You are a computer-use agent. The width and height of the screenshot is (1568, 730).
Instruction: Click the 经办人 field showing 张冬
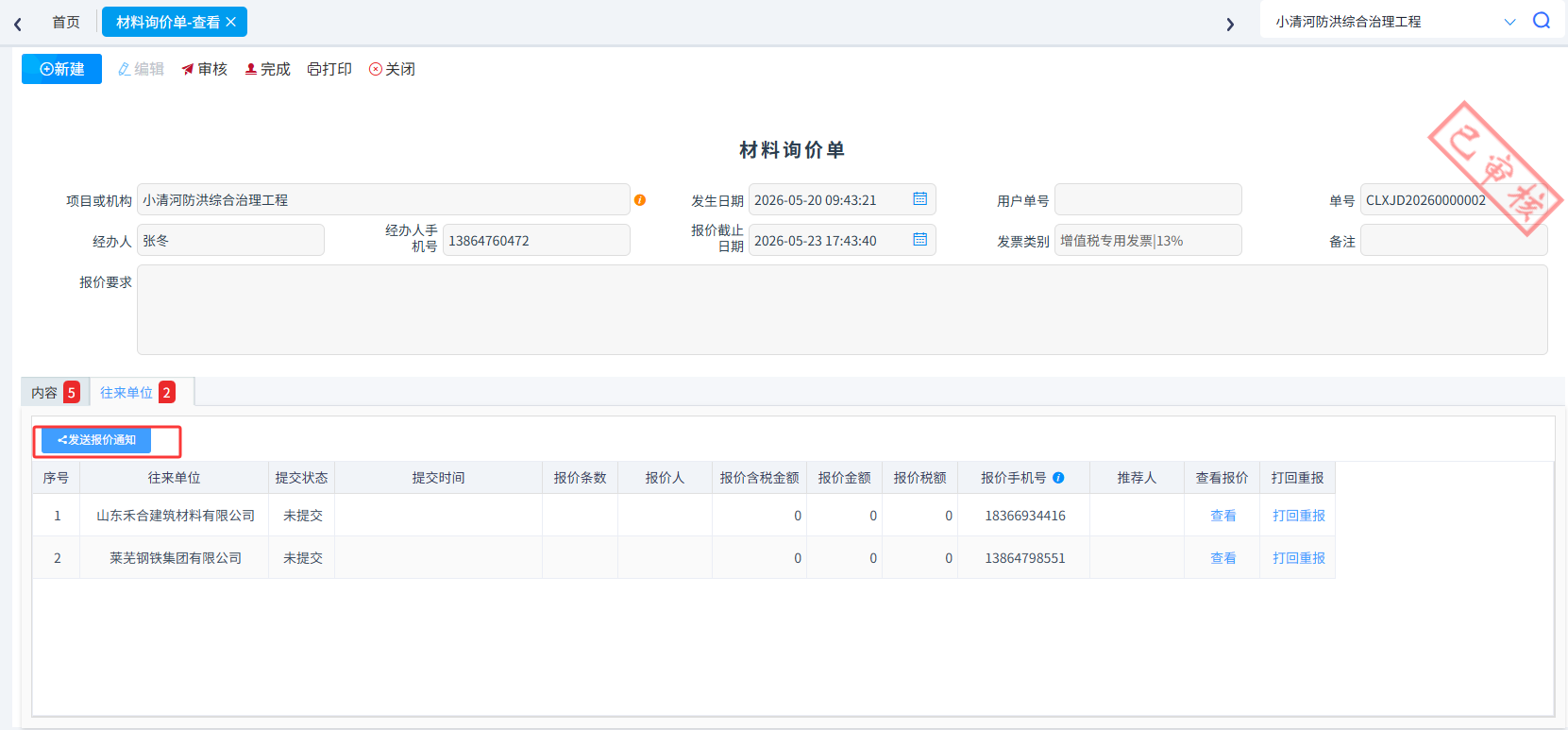(230, 240)
